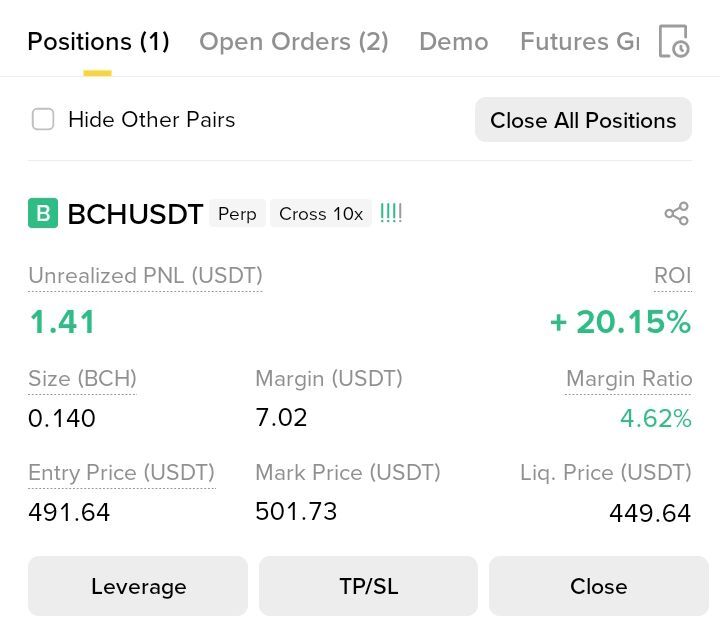Click Close All Positions button

(583, 120)
